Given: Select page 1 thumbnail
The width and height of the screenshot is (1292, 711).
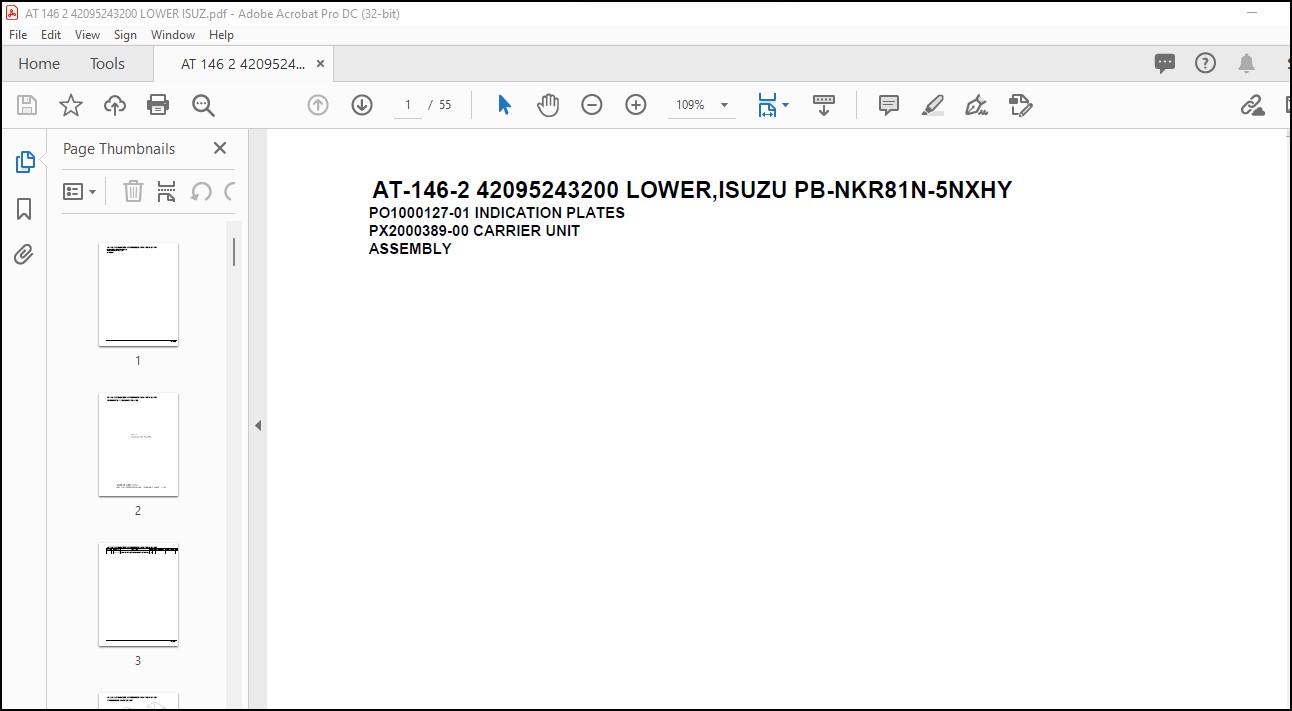Looking at the screenshot, I should point(138,294).
